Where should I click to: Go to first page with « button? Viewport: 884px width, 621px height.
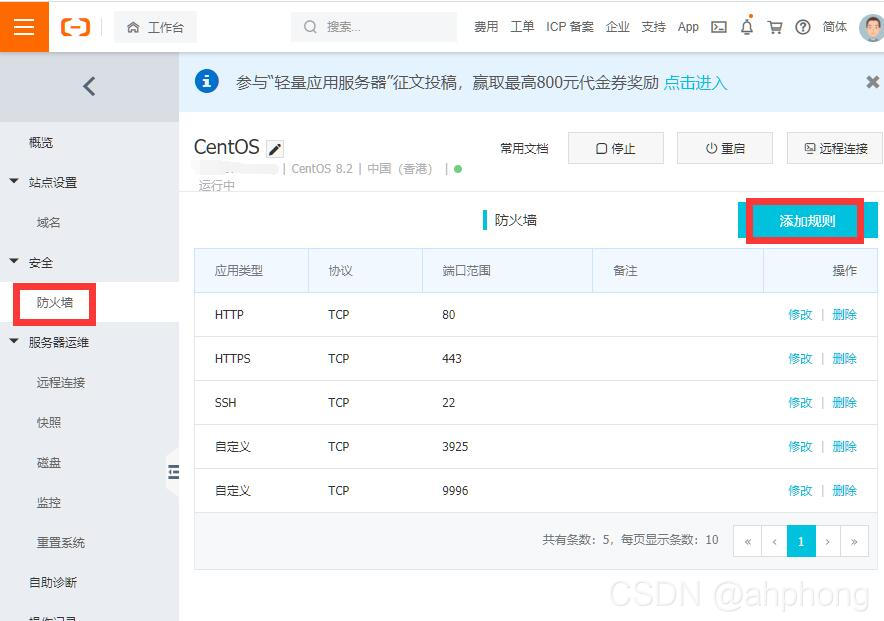(x=748, y=541)
